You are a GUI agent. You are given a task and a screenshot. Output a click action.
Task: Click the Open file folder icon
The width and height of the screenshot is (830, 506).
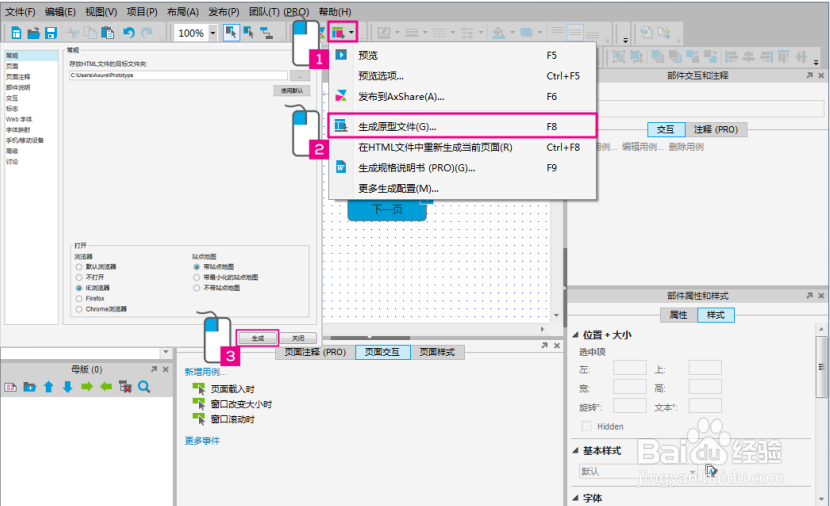pyautogui.click(x=33, y=33)
